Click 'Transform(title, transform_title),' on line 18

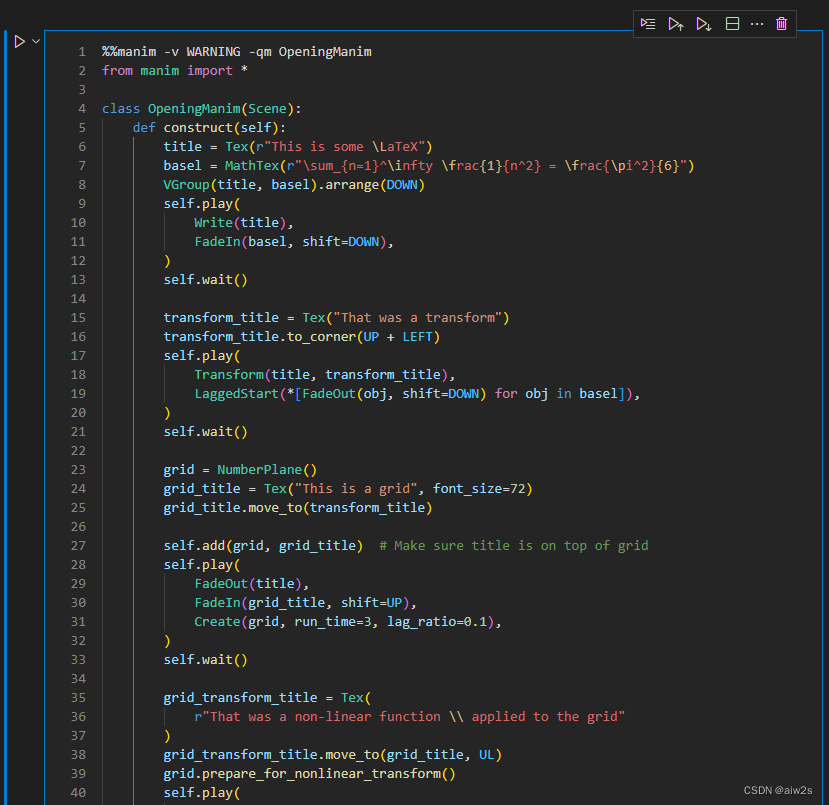coord(325,375)
